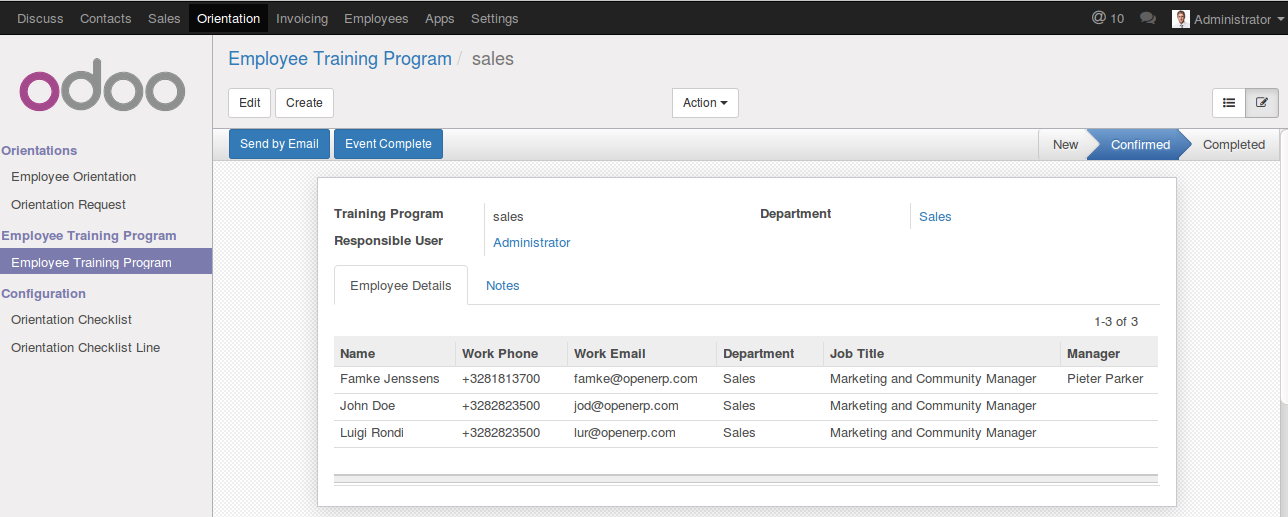Select the Completed status stage
This screenshot has width=1288, height=517.
coord(1233,145)
